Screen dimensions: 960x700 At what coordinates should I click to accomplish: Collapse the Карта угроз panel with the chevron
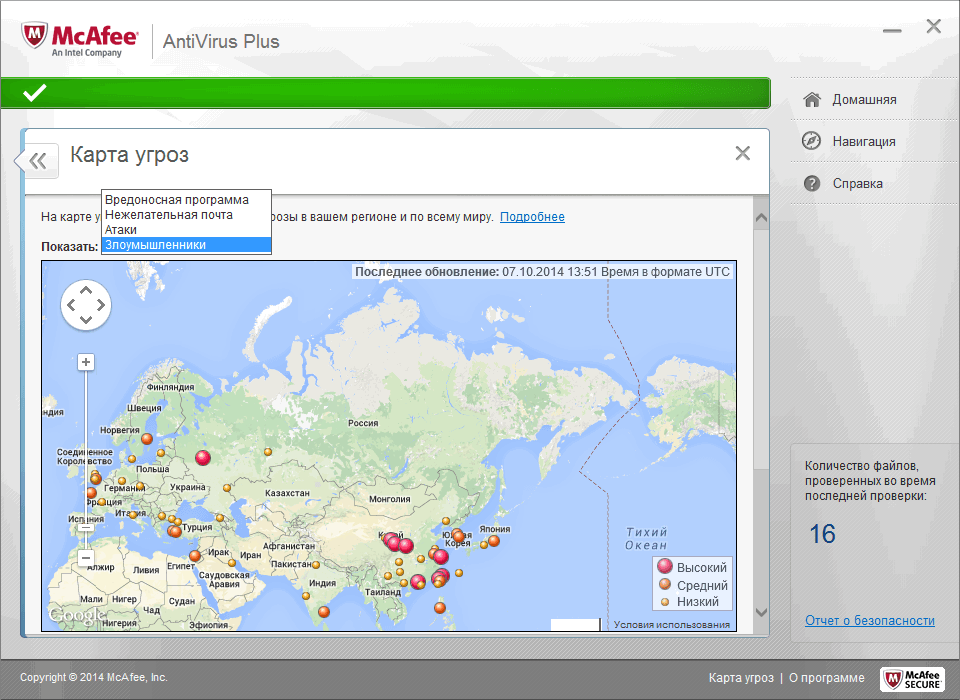36,160
